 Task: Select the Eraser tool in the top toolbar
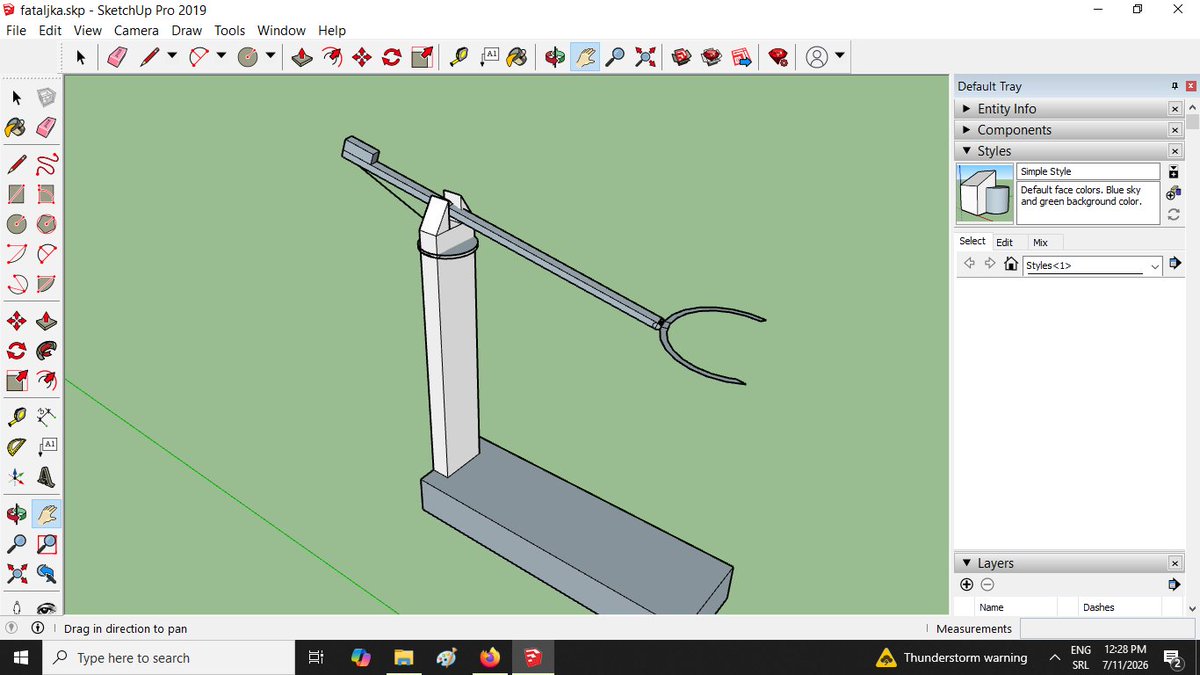(117, 57)
